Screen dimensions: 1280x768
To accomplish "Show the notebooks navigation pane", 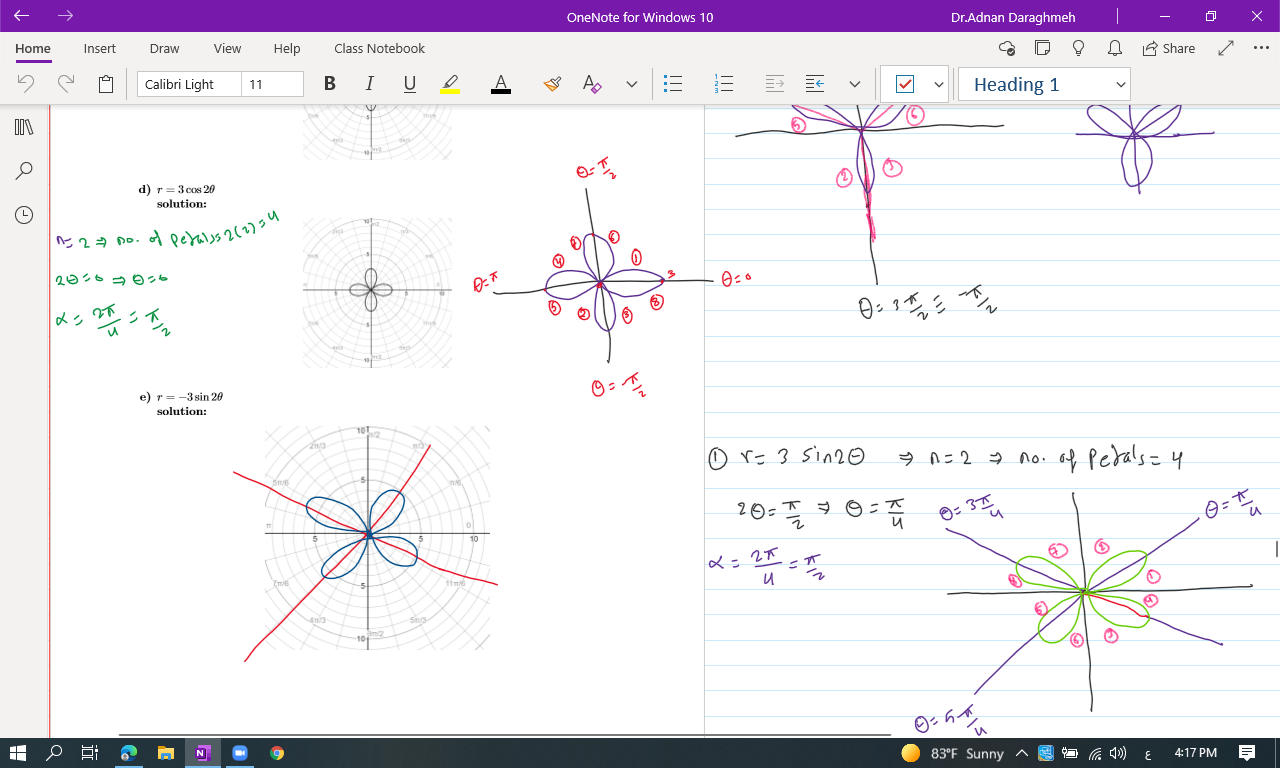I will tap(24, 127).
